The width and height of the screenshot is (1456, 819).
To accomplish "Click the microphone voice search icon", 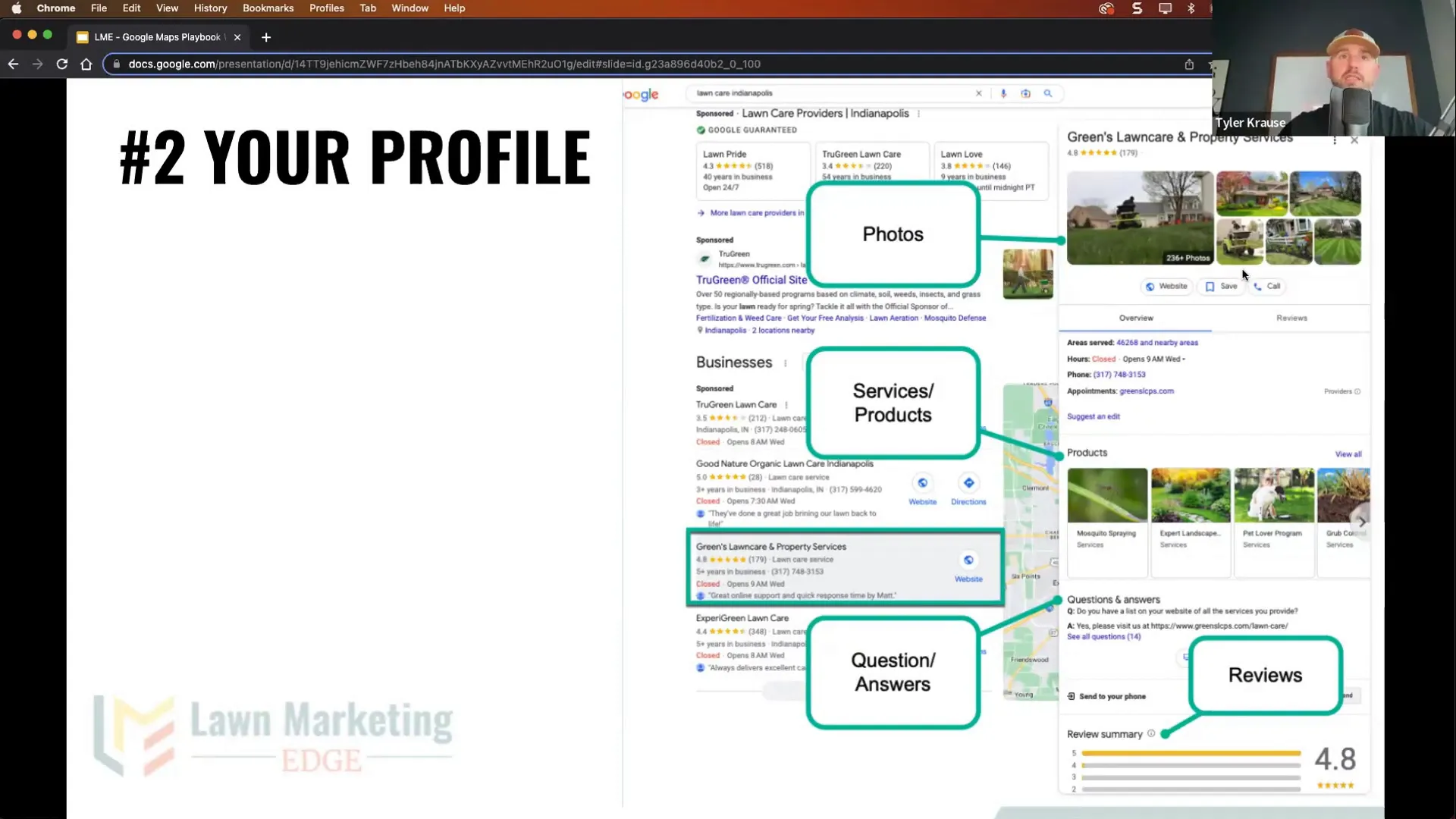I will click(1003, 93).
